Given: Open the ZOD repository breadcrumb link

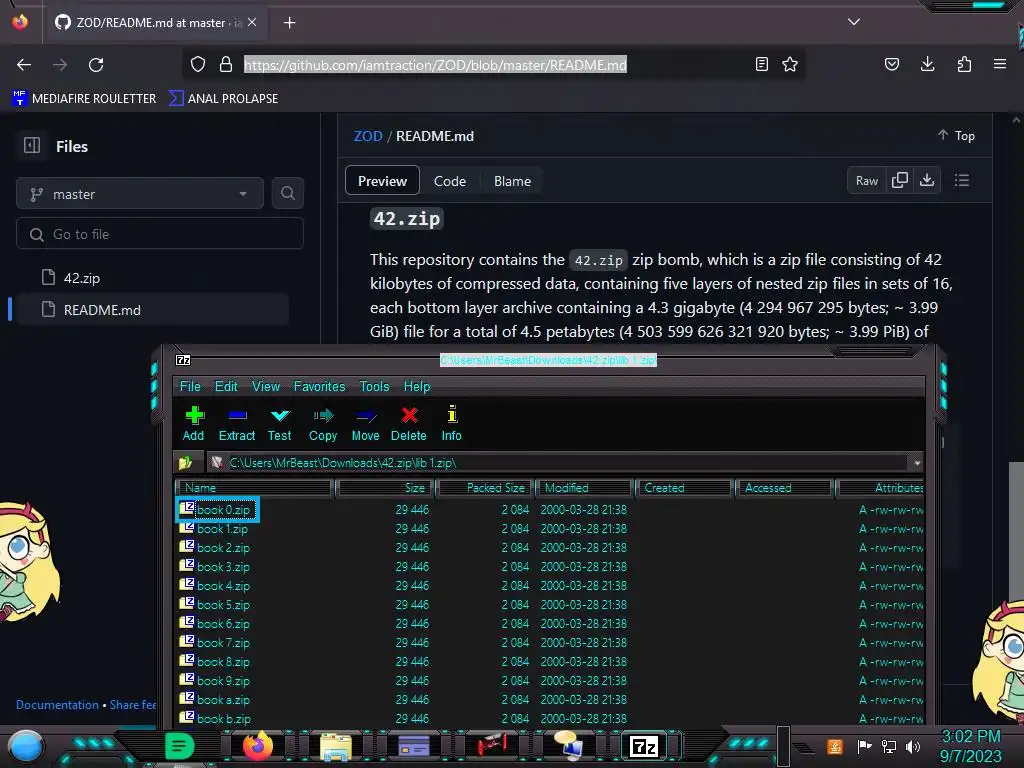Looking at the screenshot, I should 368,136.
